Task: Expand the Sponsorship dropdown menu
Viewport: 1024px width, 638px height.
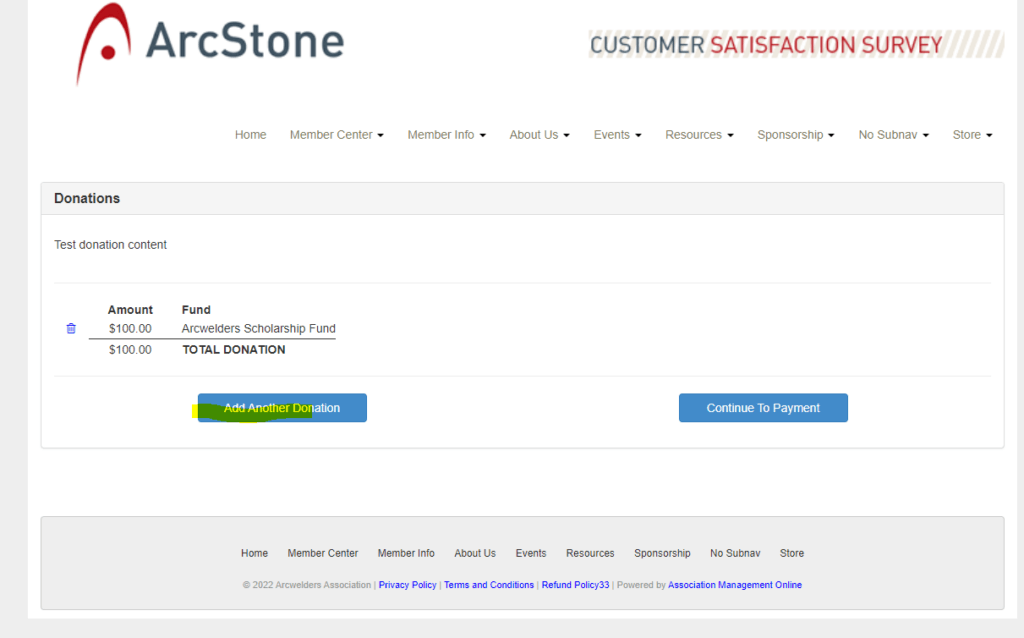Action: [x=795, y=135]
